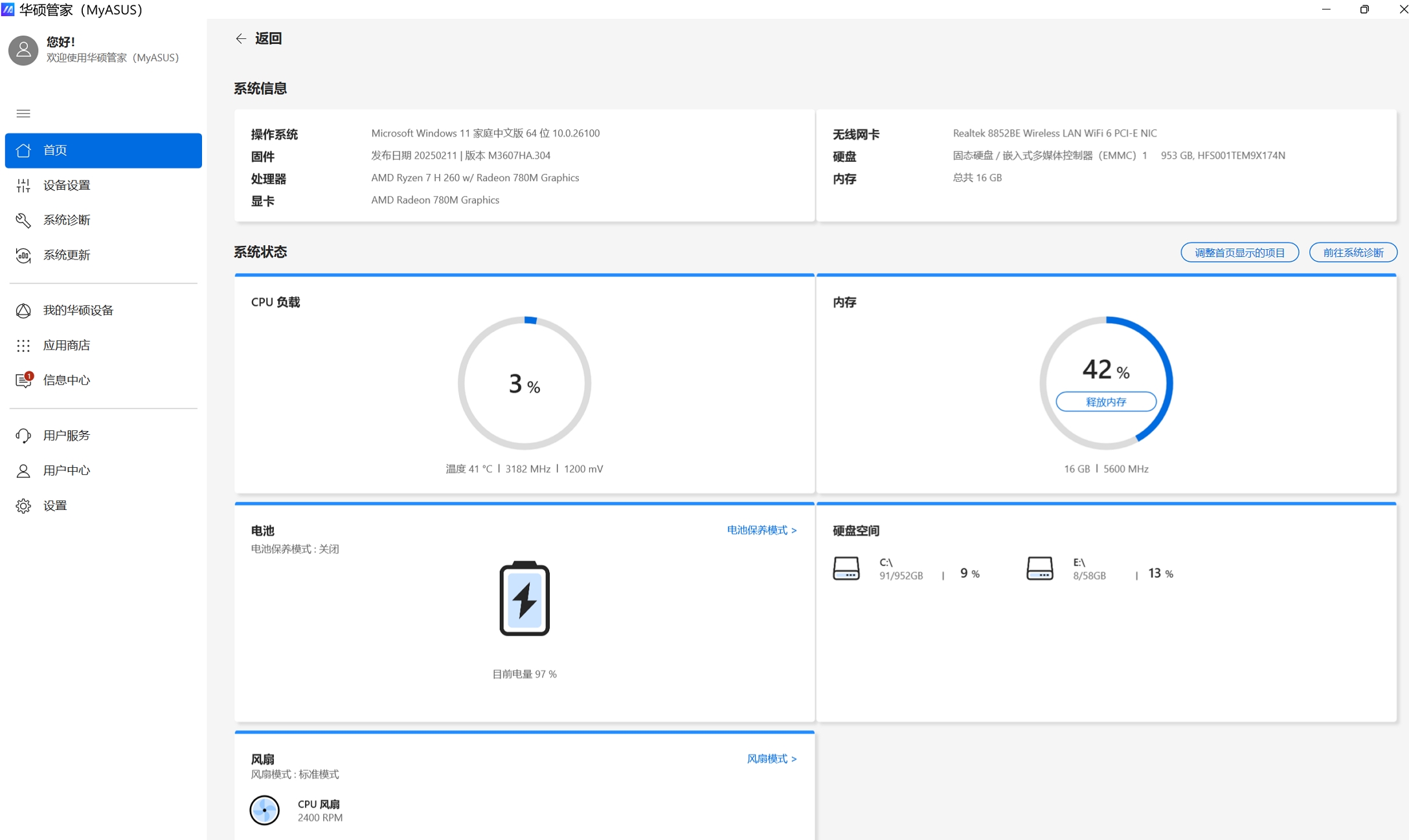The width and height of the screenshot is (1409, 840).
Task: Click 释放内存 button
Action: (x=1105, y=402)
